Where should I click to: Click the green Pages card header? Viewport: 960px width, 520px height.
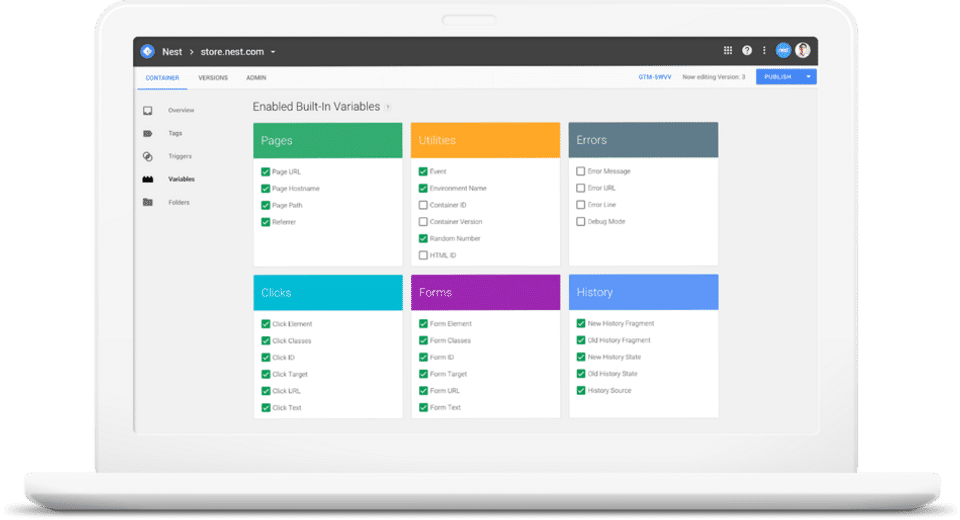pos(328,140)
